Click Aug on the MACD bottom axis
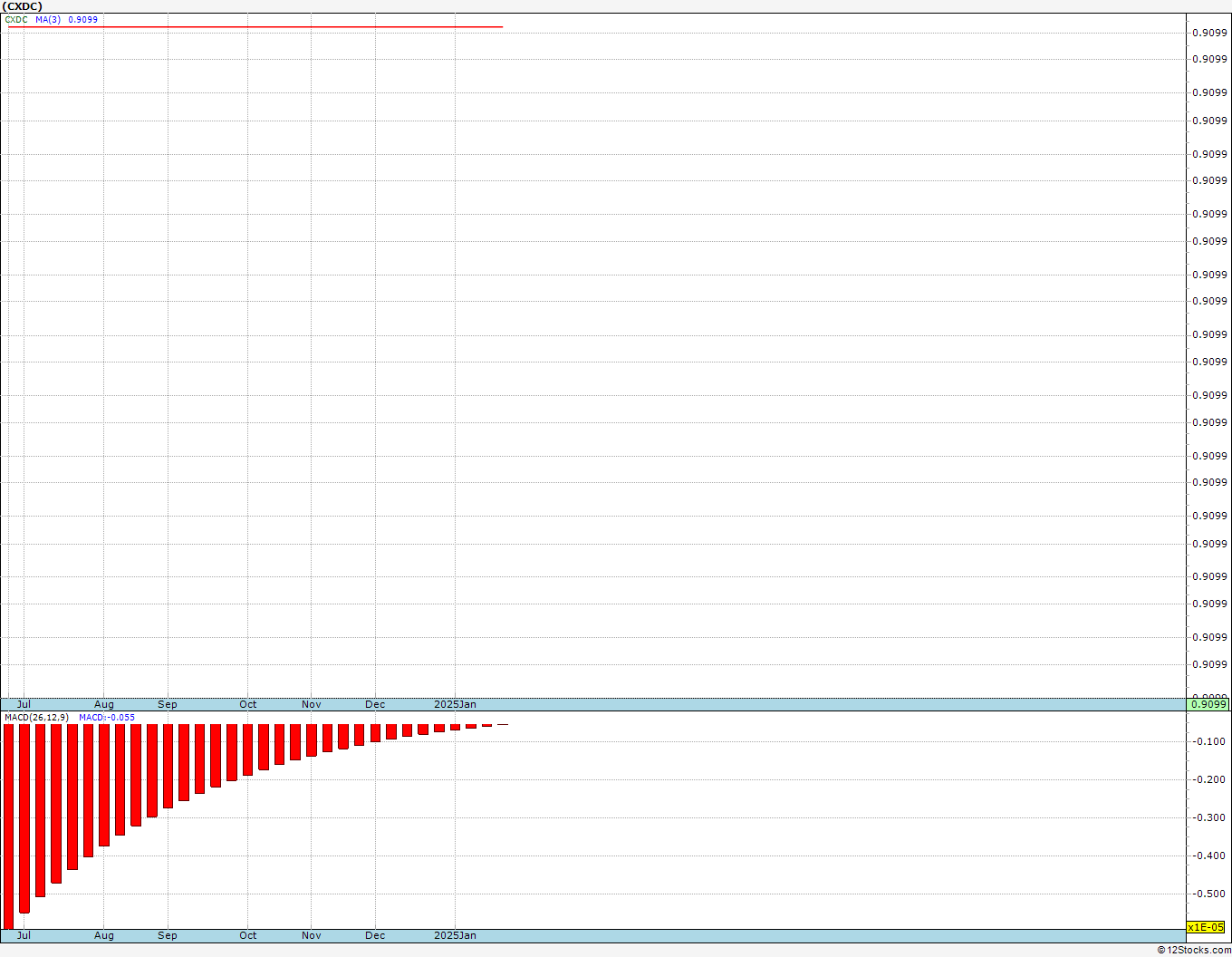Image resolution: width=1232 pixels, height=957 pixels. [104, 935]
